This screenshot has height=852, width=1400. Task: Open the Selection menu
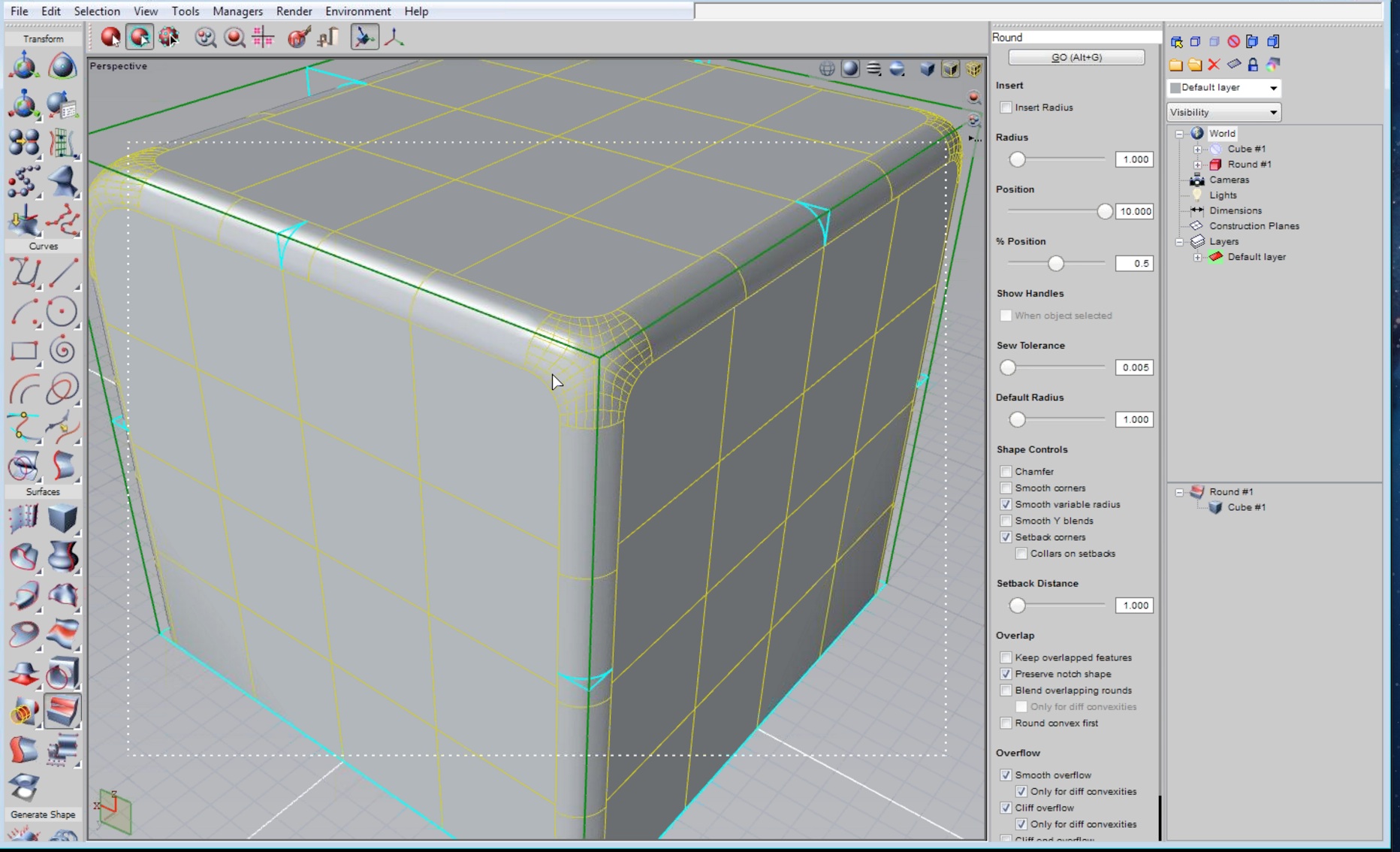97,11
